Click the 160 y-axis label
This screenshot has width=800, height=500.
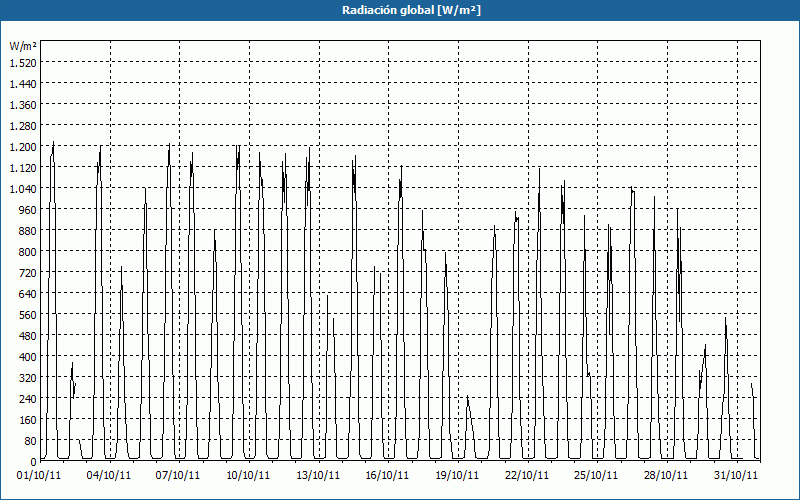[28, 420]
